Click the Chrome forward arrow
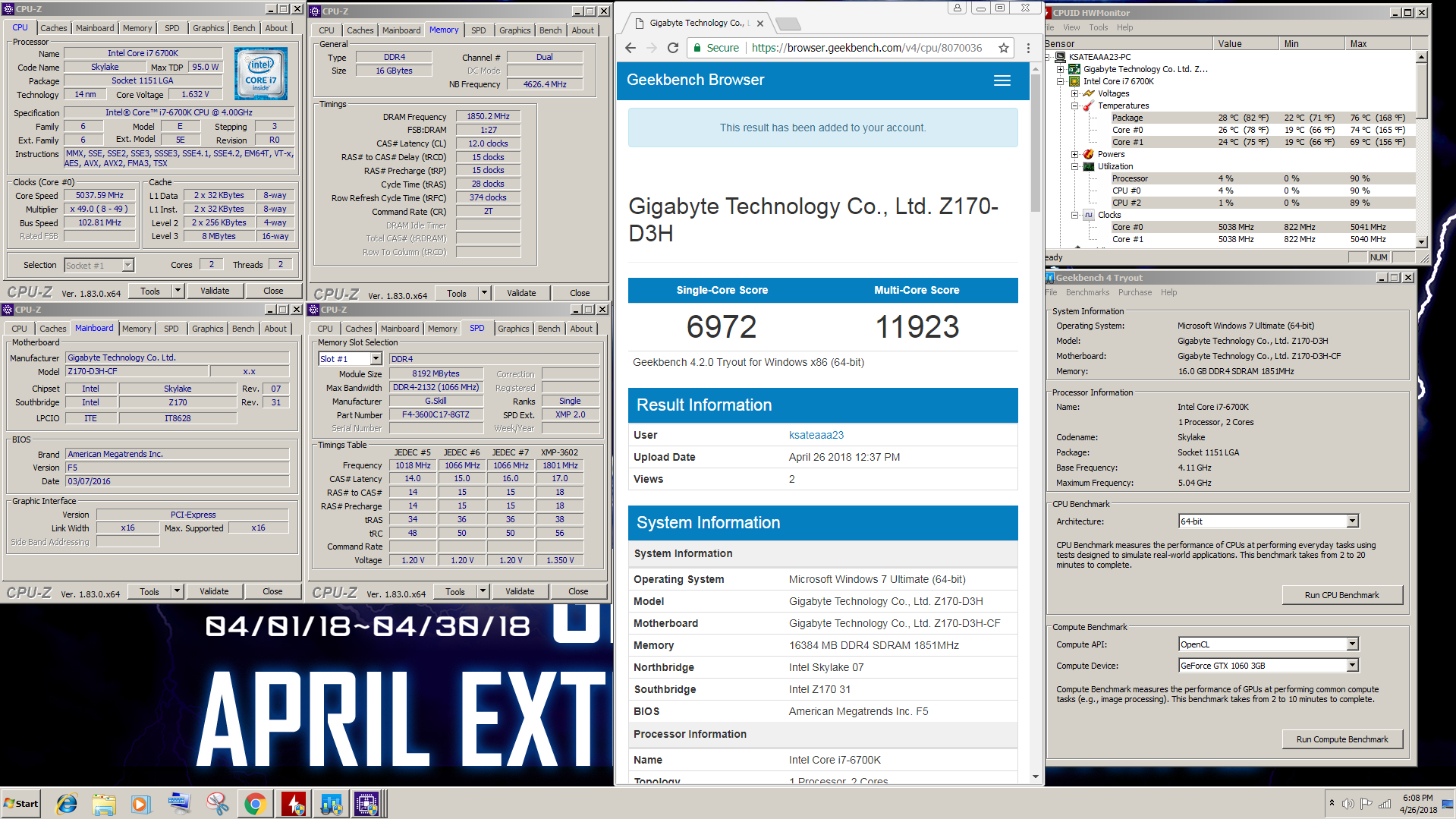 pyautogui.click(x=651, y=48)
